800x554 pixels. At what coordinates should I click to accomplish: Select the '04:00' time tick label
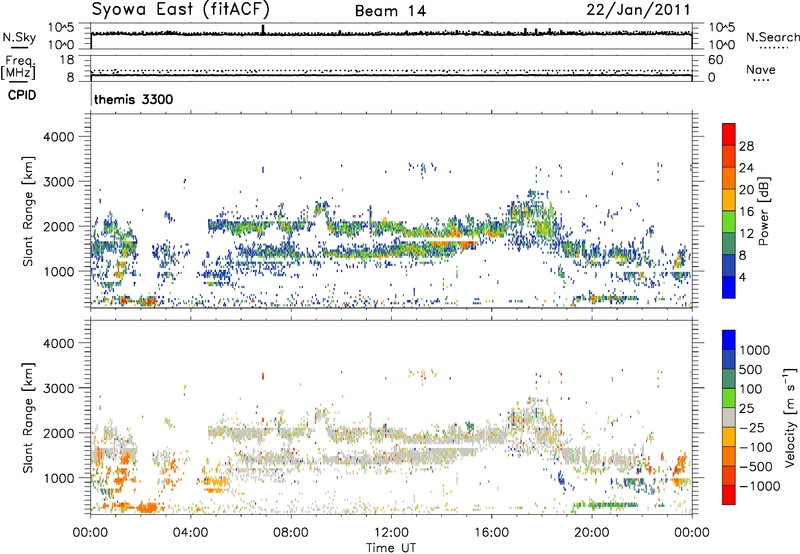[190, 533]
